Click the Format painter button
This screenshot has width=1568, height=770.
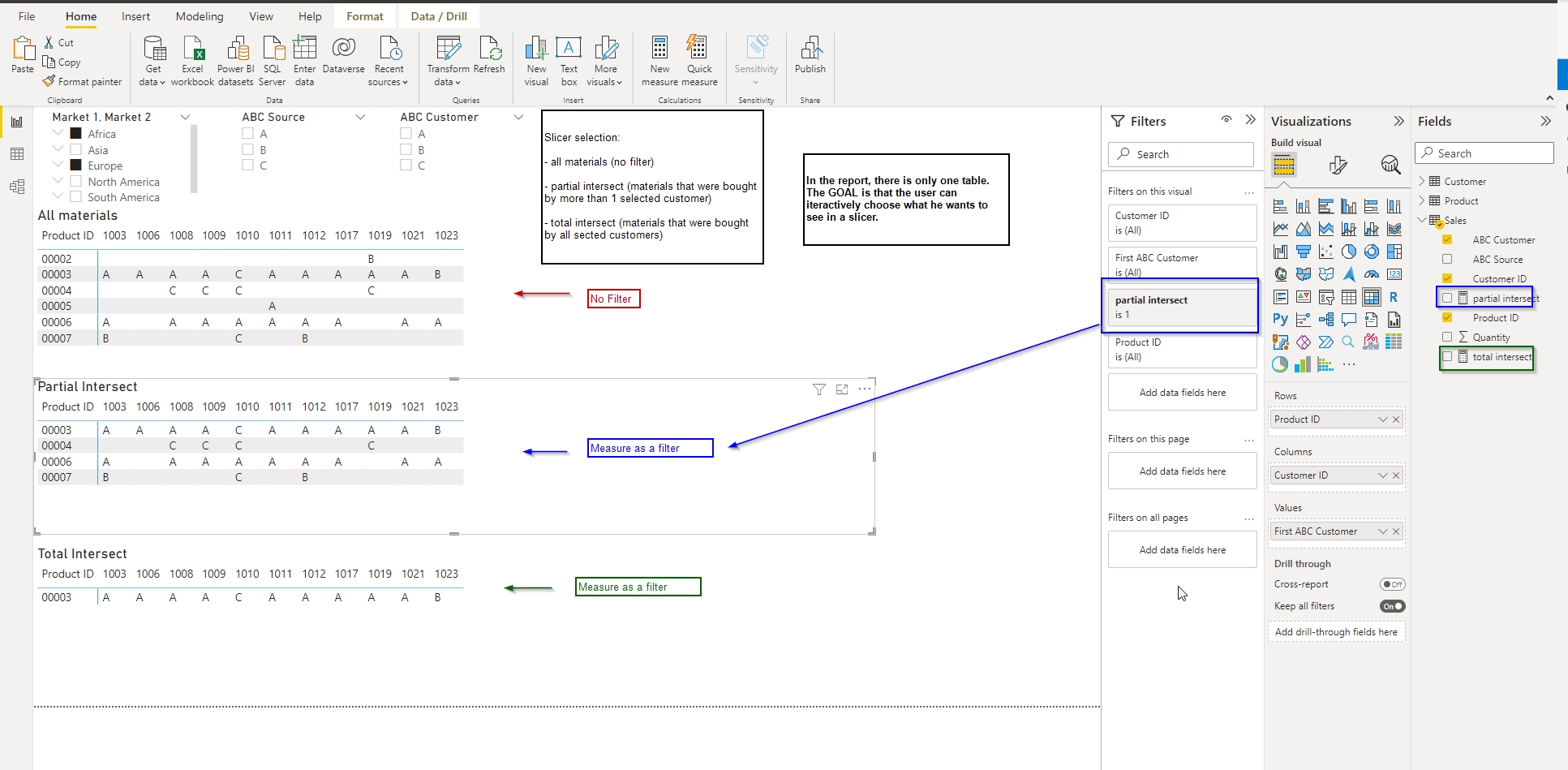[x=82, y=82]
